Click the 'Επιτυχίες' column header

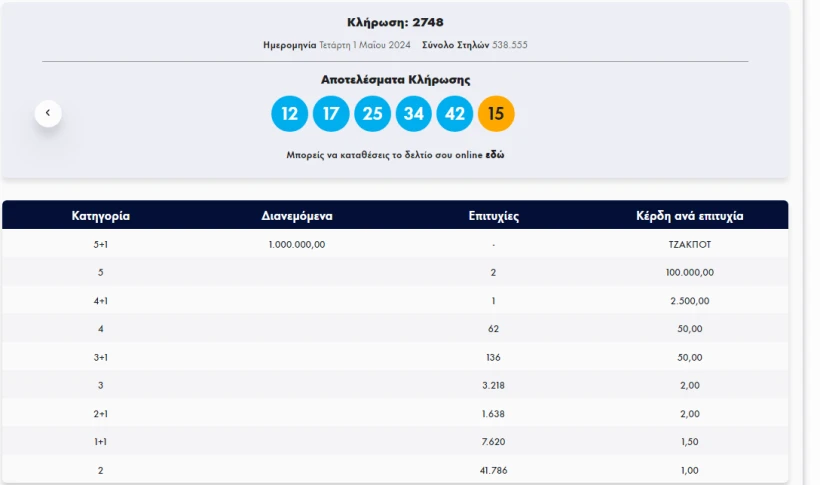(x=493, y=215)
